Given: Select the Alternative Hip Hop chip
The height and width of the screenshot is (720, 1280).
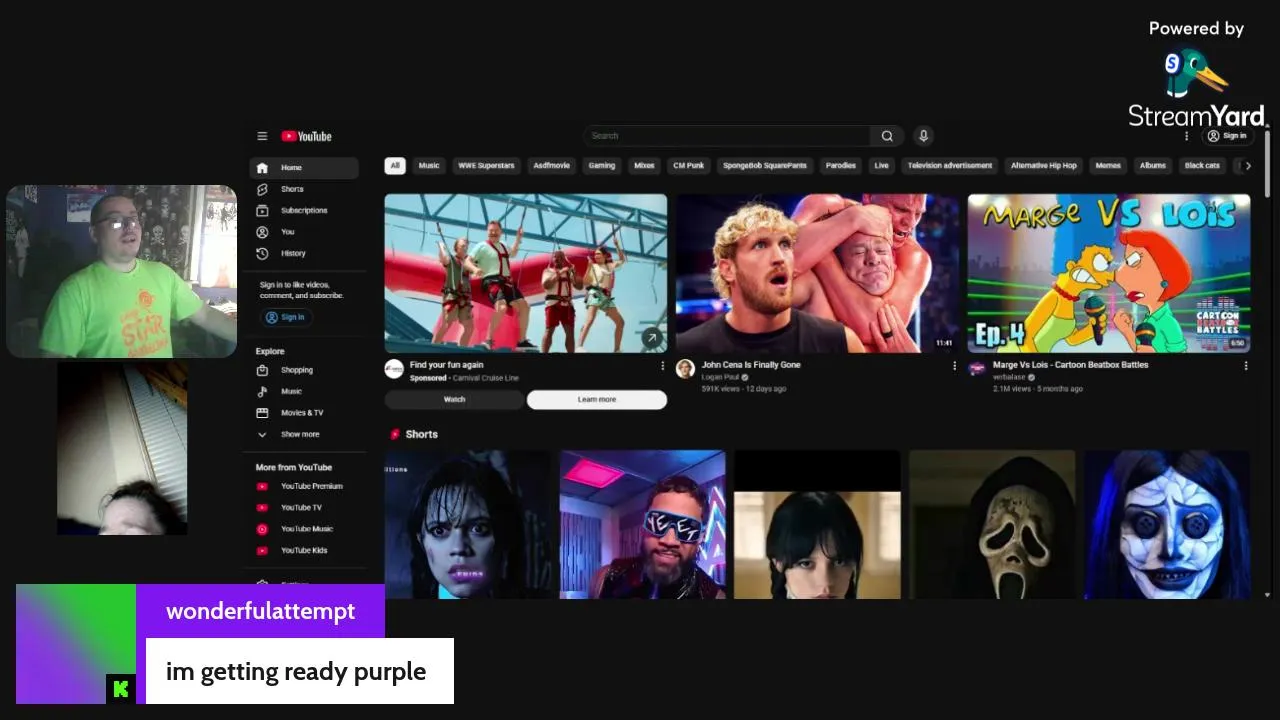Looking at the screenshot, I should point(1043,166).
